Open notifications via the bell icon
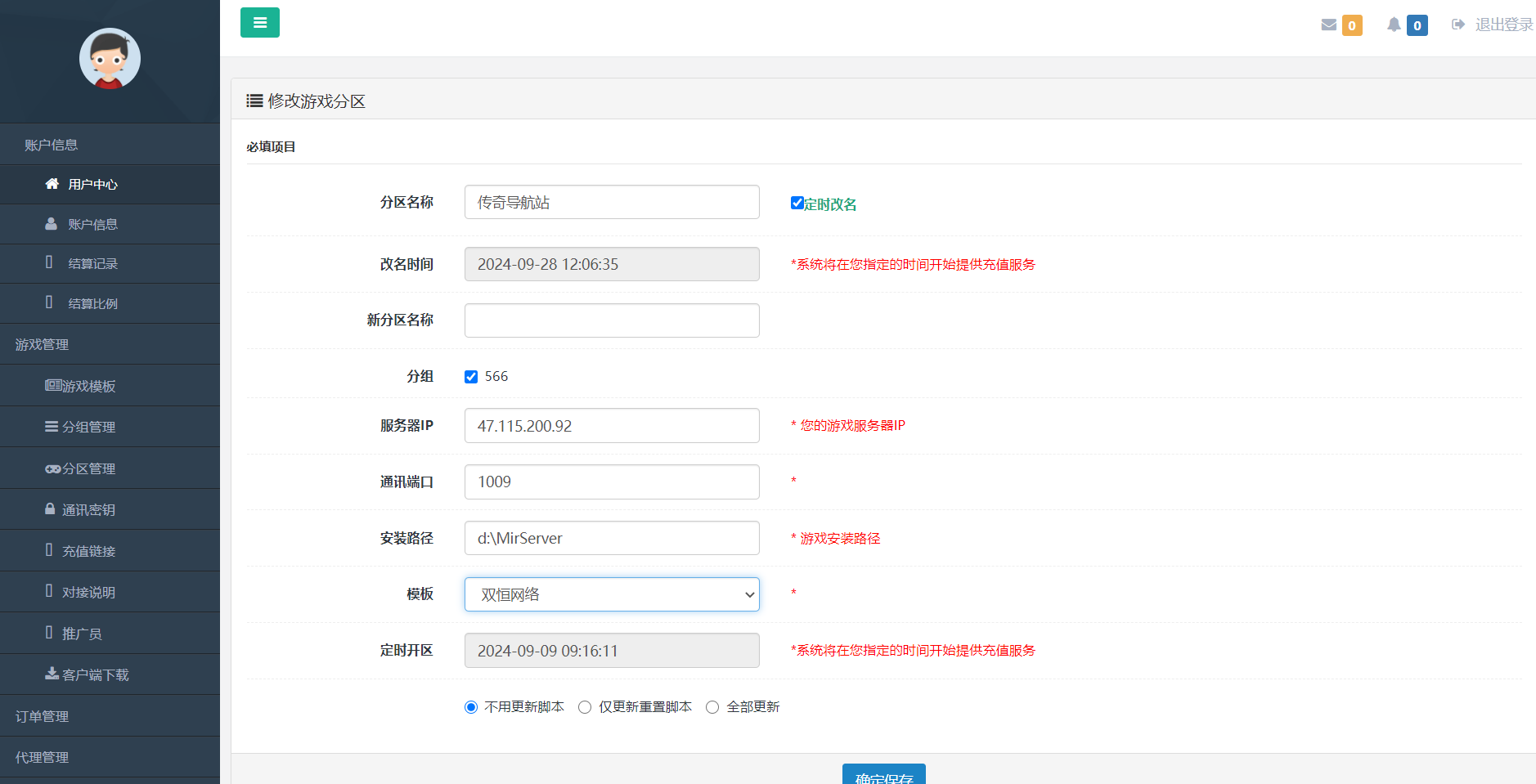This screenshot has height=784, width=1536. pyautogui.click(x=1395, y=25)
